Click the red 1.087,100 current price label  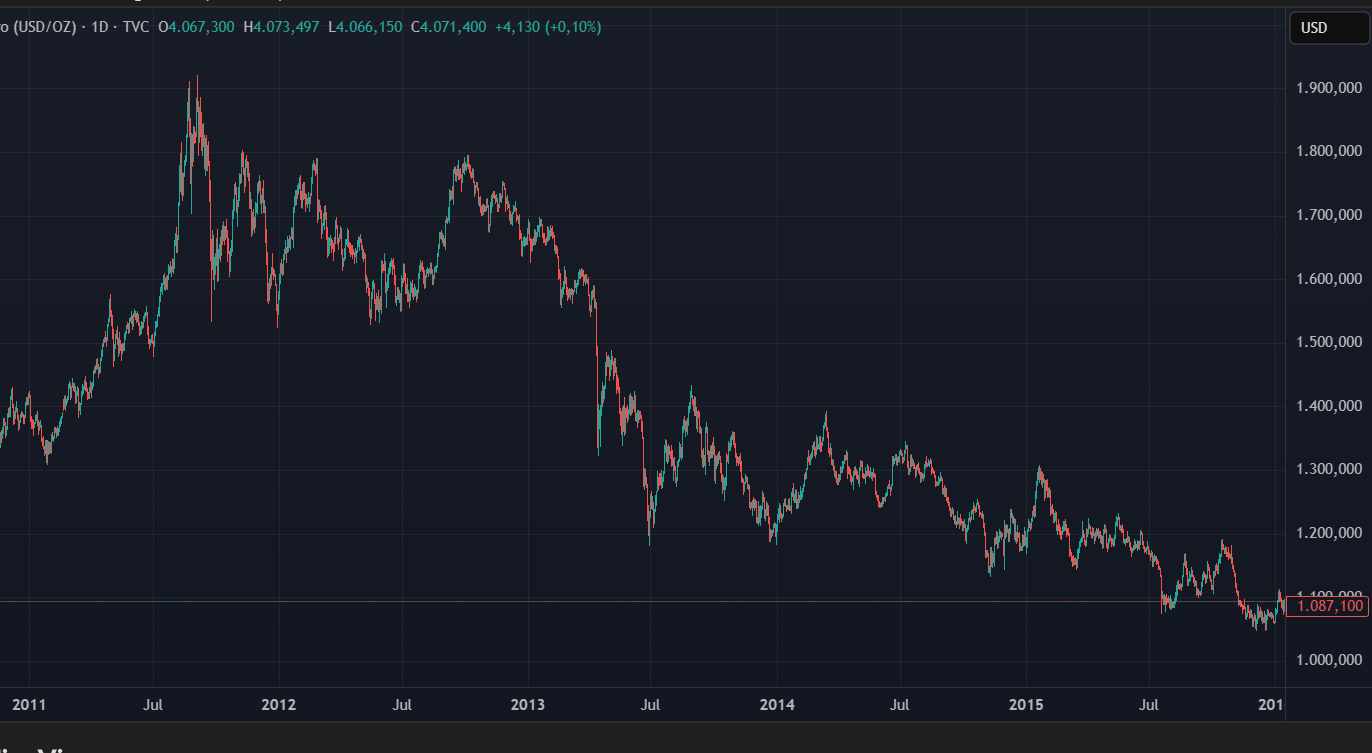coord(1327,606)
